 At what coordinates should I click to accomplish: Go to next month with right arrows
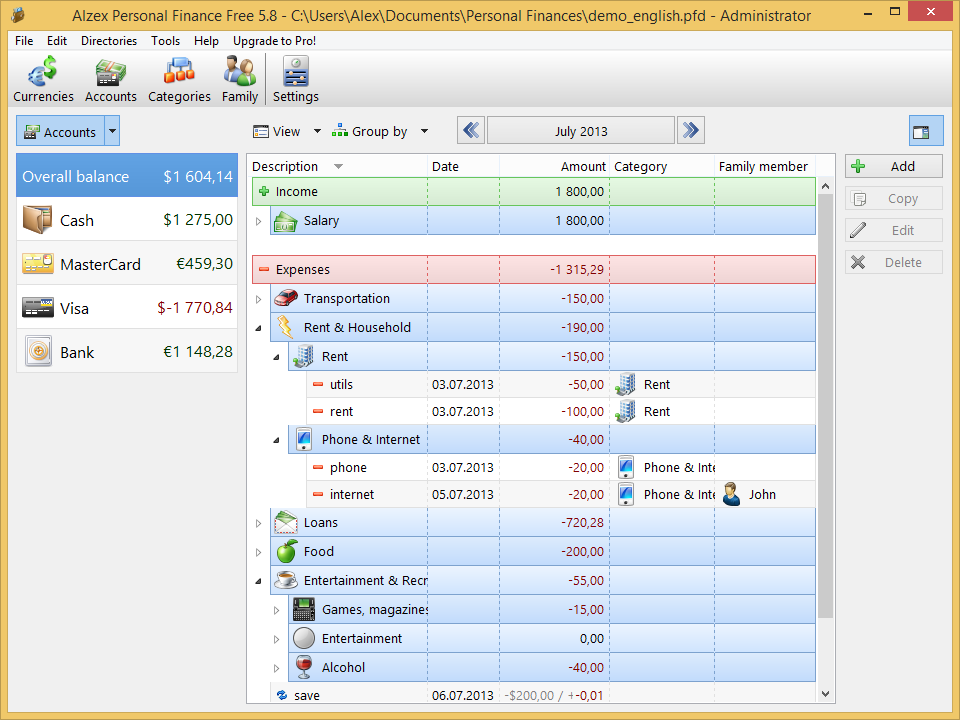[x=691, y=130]
